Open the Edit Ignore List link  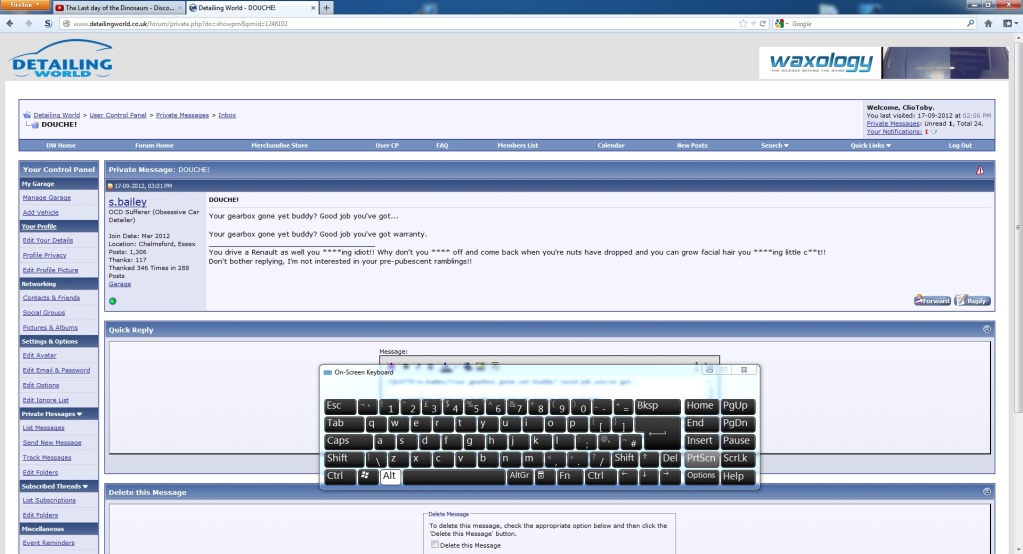[46, 399]
